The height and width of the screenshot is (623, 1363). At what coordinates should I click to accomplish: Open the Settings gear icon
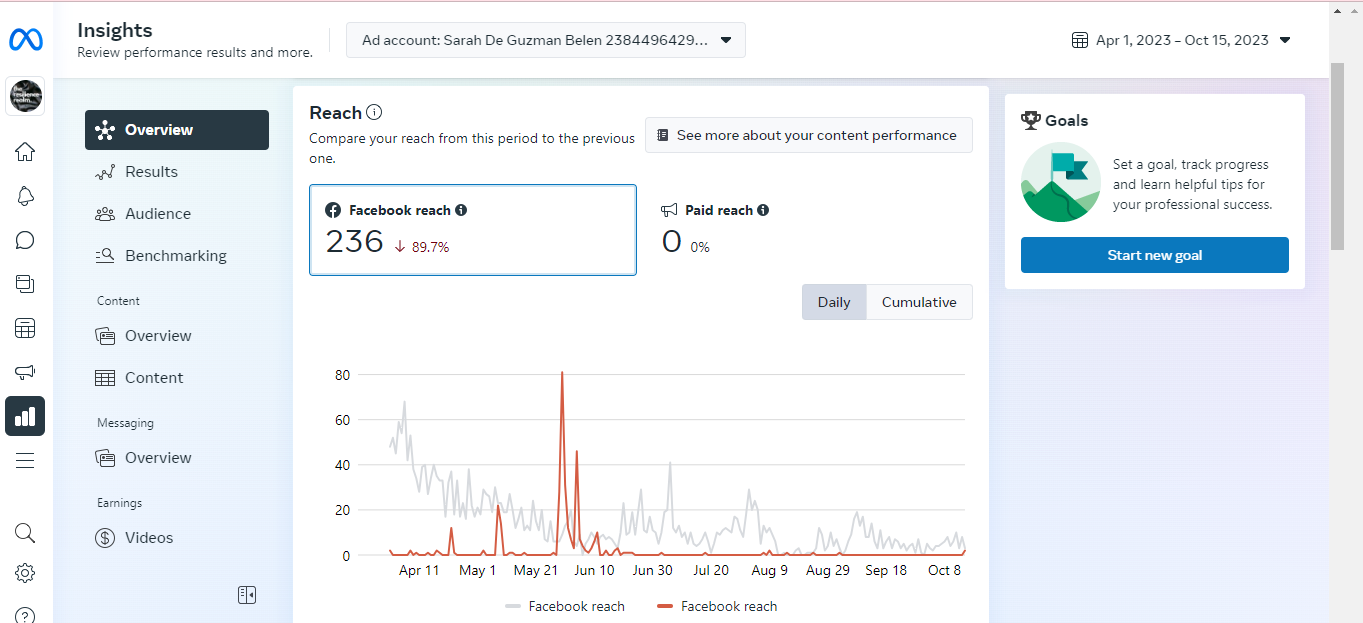[25, 573]
